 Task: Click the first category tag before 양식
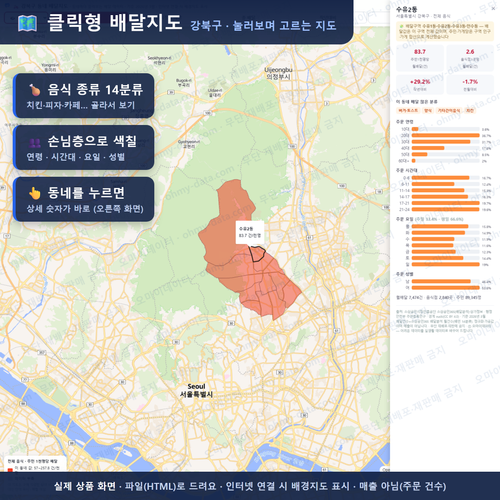click(x=408, y=110)
